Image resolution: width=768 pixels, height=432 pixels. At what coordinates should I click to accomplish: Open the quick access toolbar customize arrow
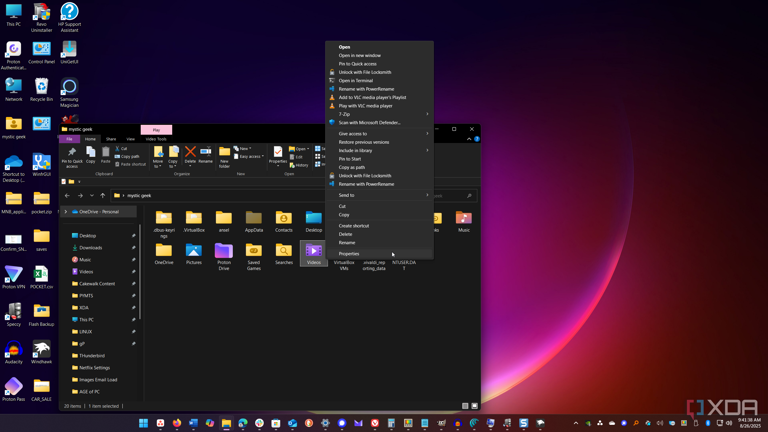click(x=79, y=182)
